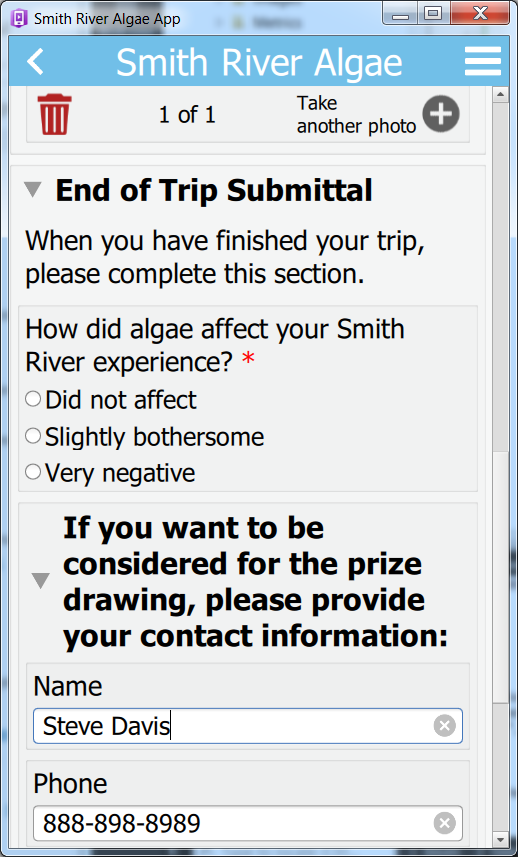The width and height of the screenshot is (518, 857).
Task: Clear the Phone field with X icon
Action: click(444, 823)
